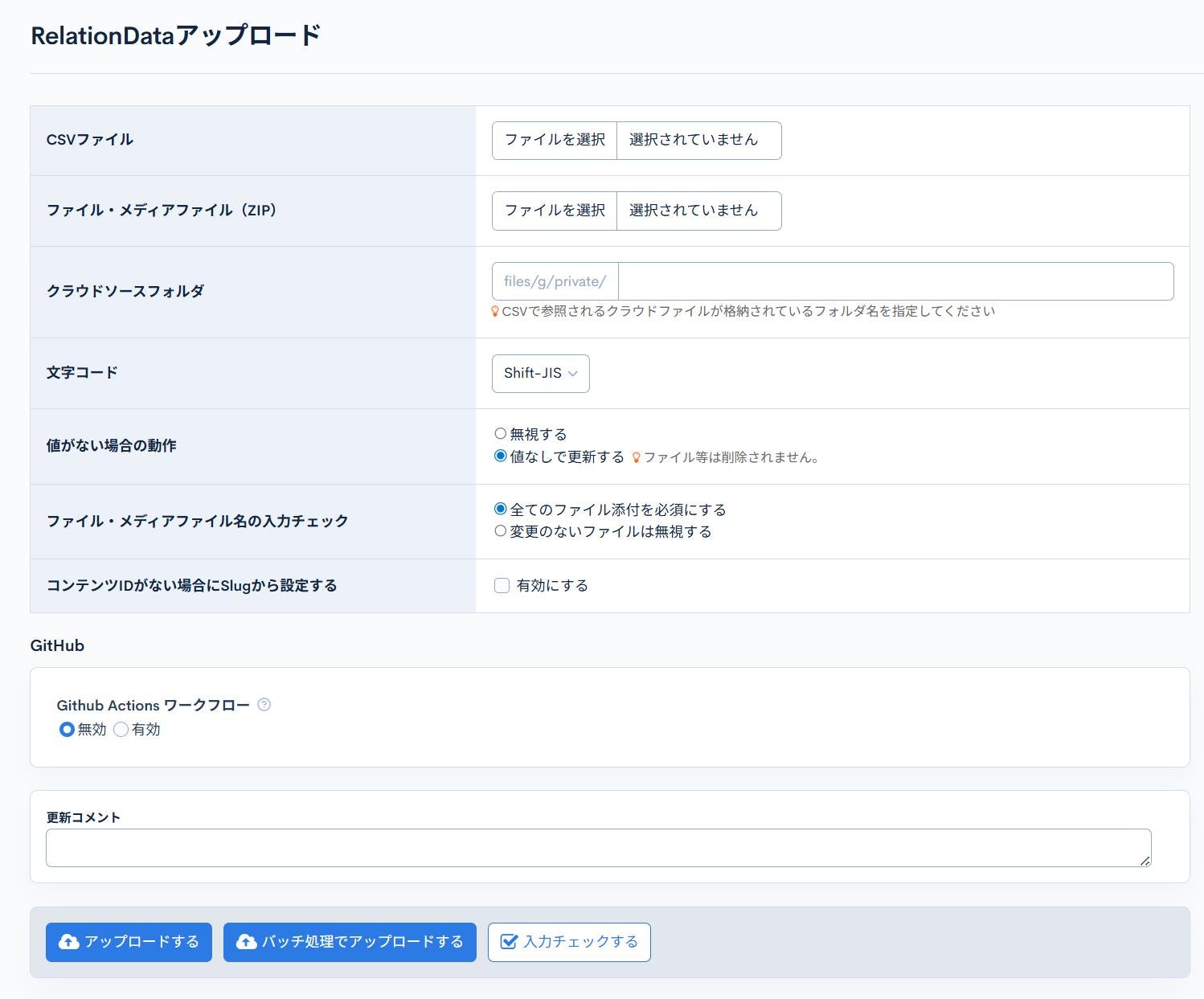Image resolution: width=1204 pixels, height=999 pixels.
Task: Select the 無視する radio option
Action: (x=500, y=433)
